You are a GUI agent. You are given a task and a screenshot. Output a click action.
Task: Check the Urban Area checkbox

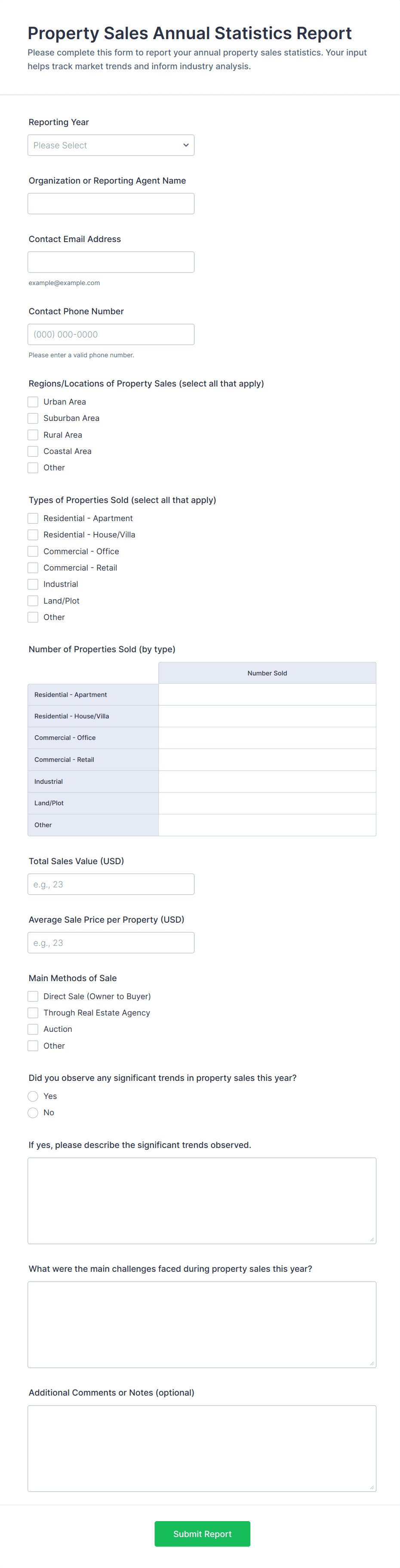tap(33, 402)
